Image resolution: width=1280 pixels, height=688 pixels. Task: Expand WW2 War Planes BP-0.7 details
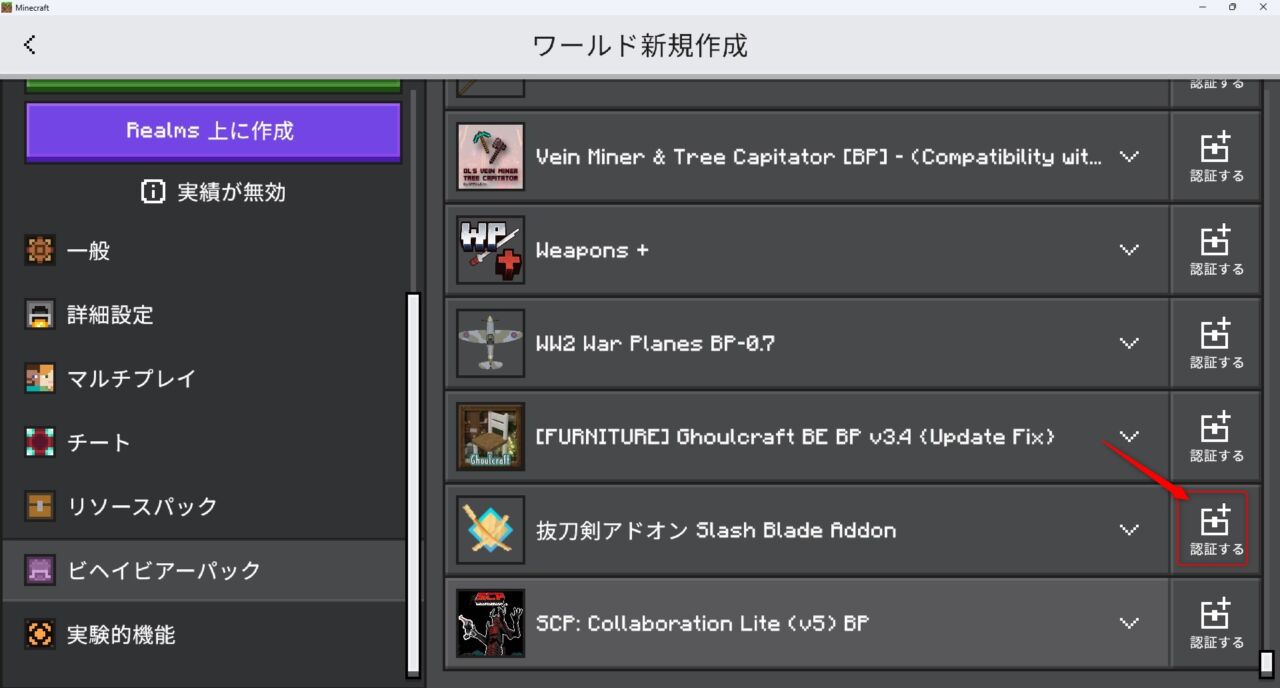pos(1129,343)
